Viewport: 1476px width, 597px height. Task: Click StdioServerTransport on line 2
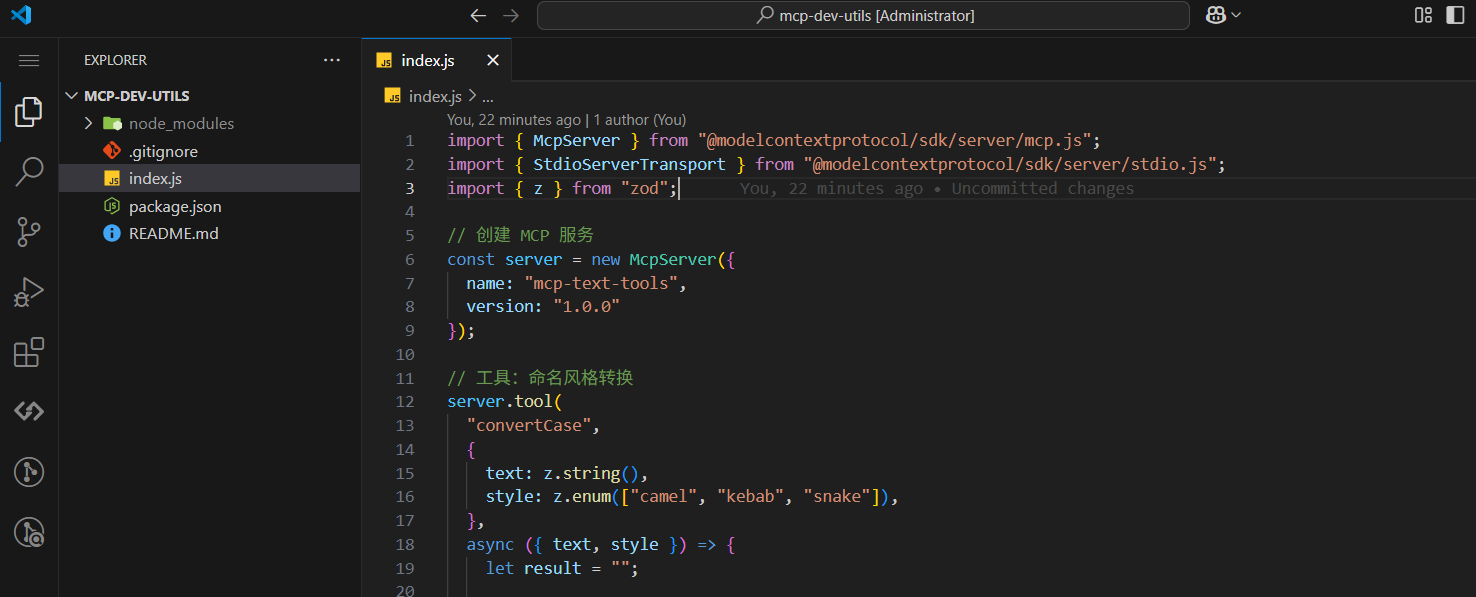[629, 164]
